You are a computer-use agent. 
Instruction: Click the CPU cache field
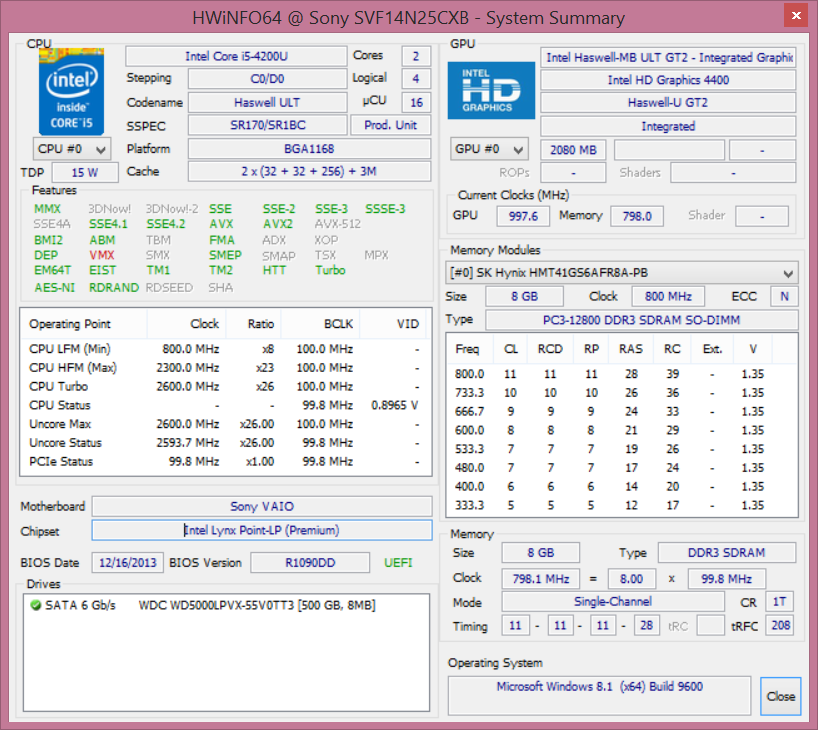pyautogui.click(x=309, y=171)
